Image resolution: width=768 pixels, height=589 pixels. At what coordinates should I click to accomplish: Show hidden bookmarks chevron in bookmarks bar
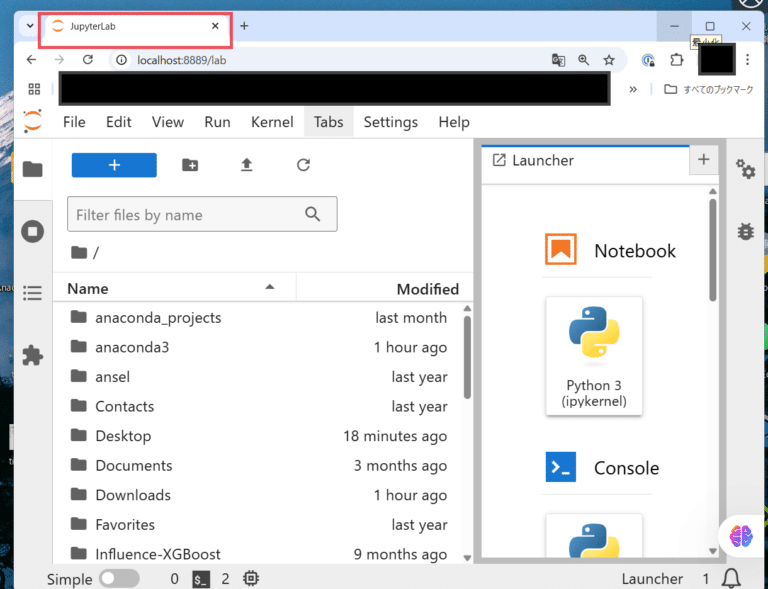633,89
